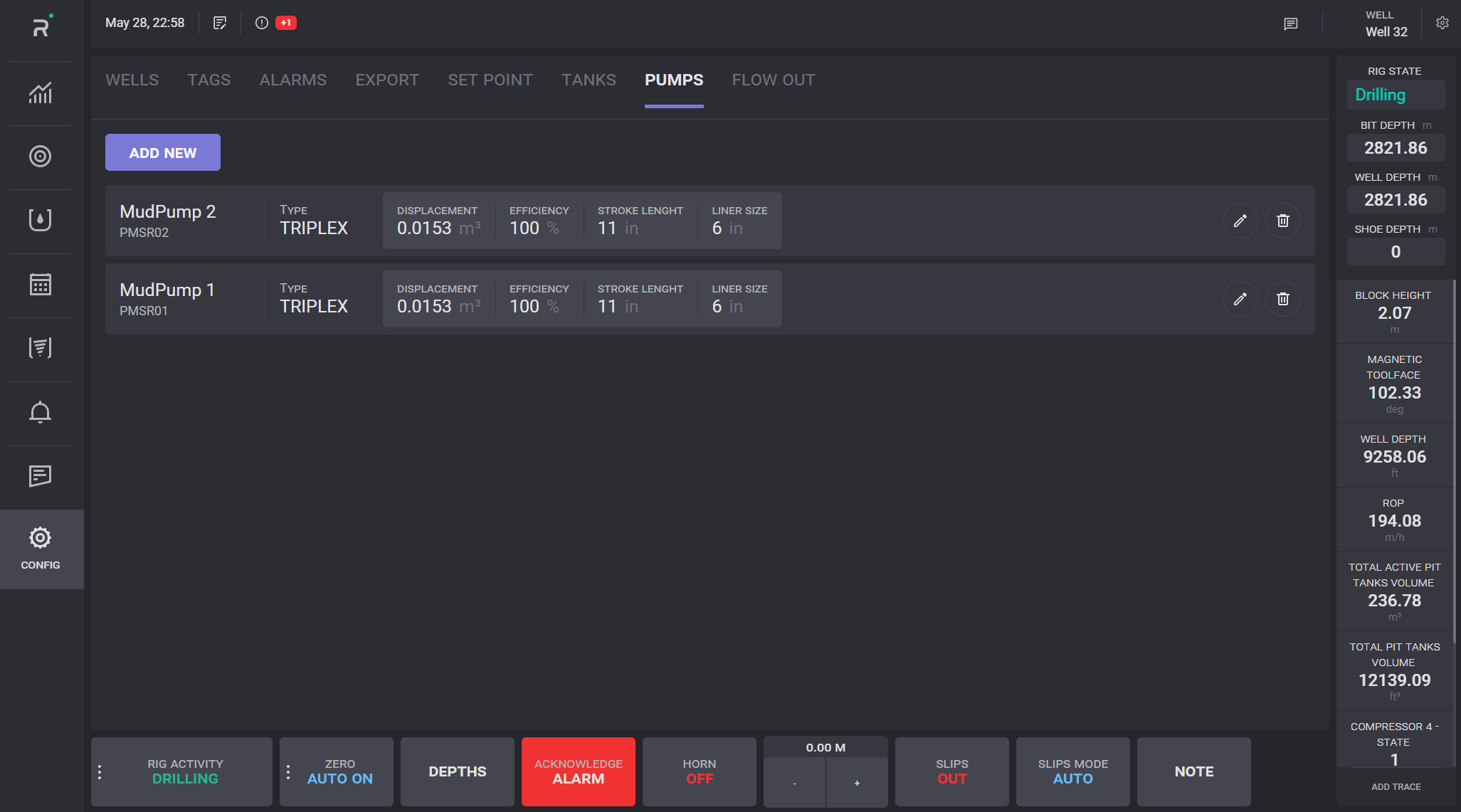Image resolution: width=1461 pixels, height=812 pixels.
Task: Open the tank droplet sidebar icon
Action: click(41, 220)
